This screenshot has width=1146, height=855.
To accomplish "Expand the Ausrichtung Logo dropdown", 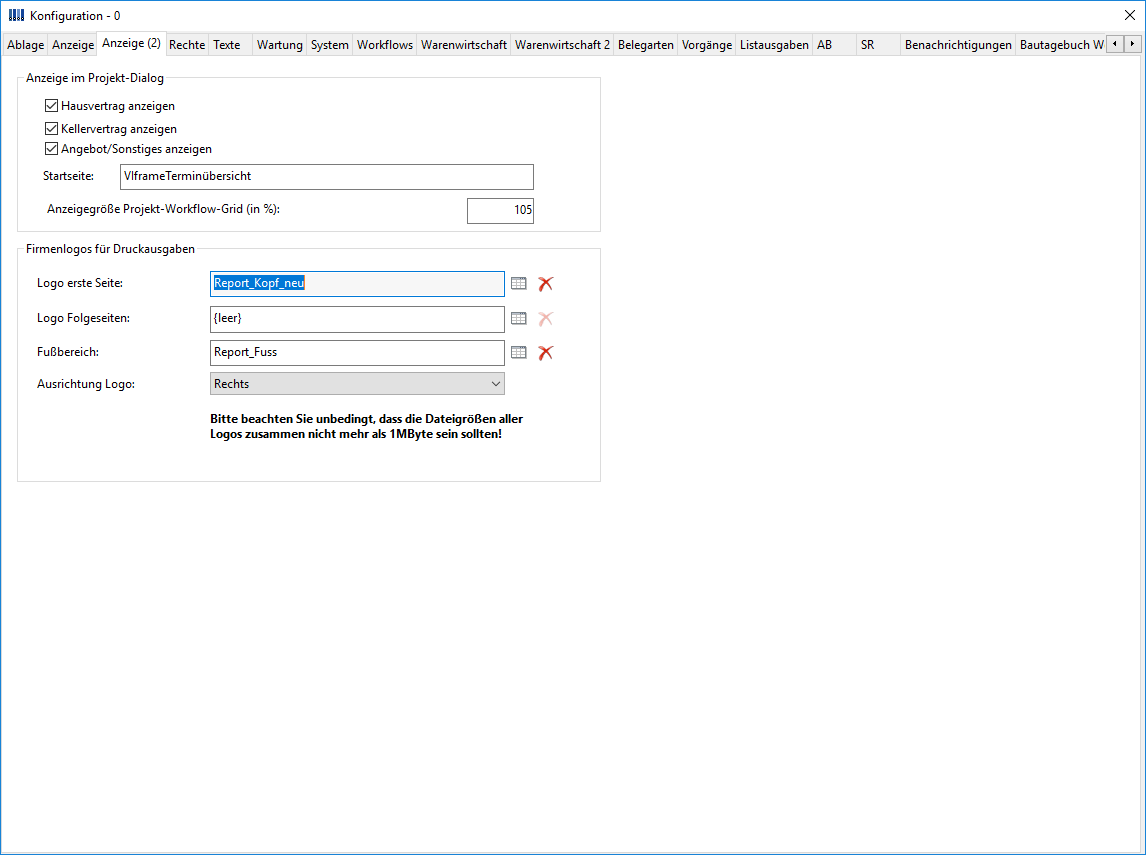I will point(357,384).
